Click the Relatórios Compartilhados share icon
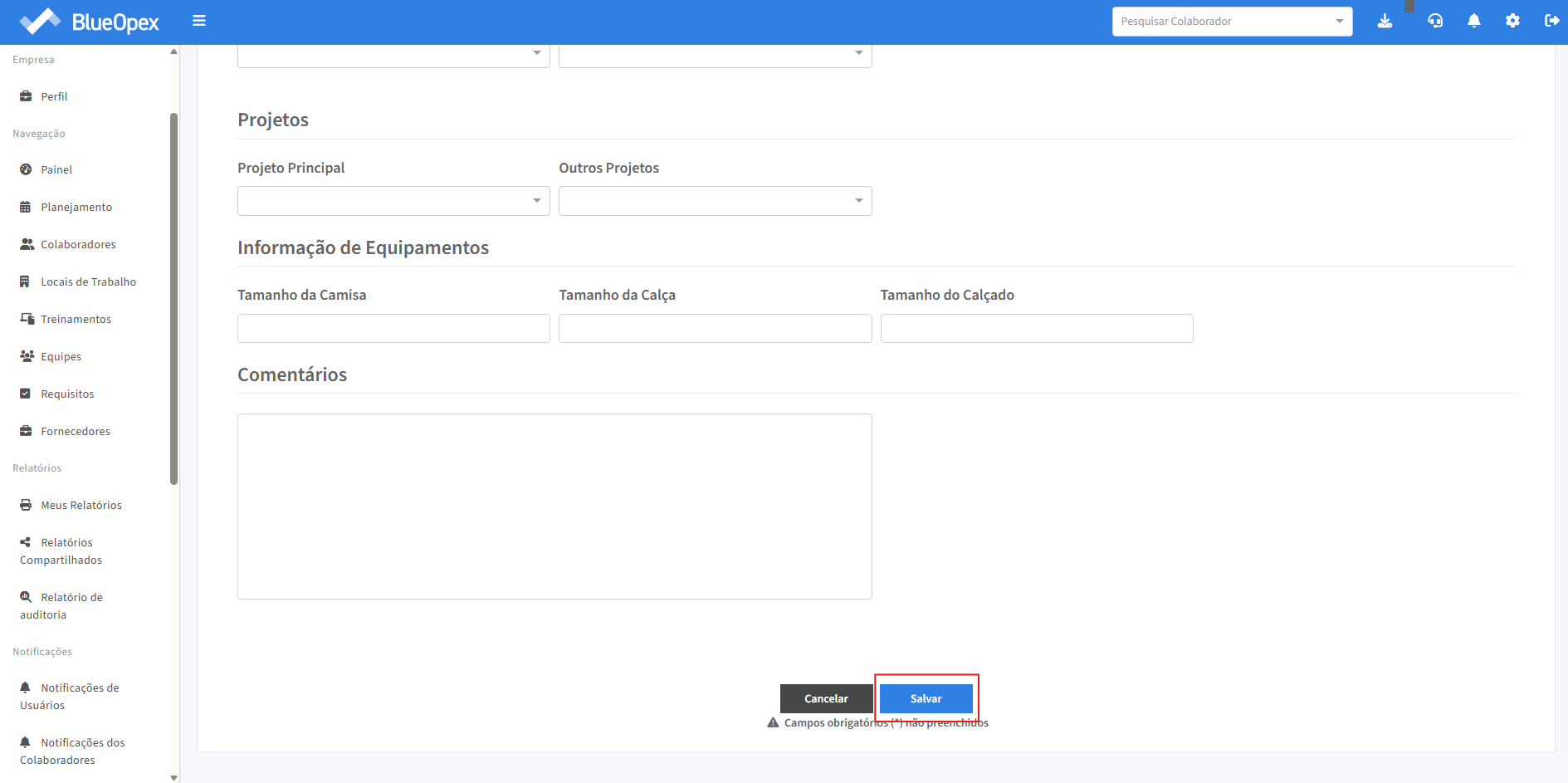The width and height of the screenshot is (1568, 783). point(26,542)
